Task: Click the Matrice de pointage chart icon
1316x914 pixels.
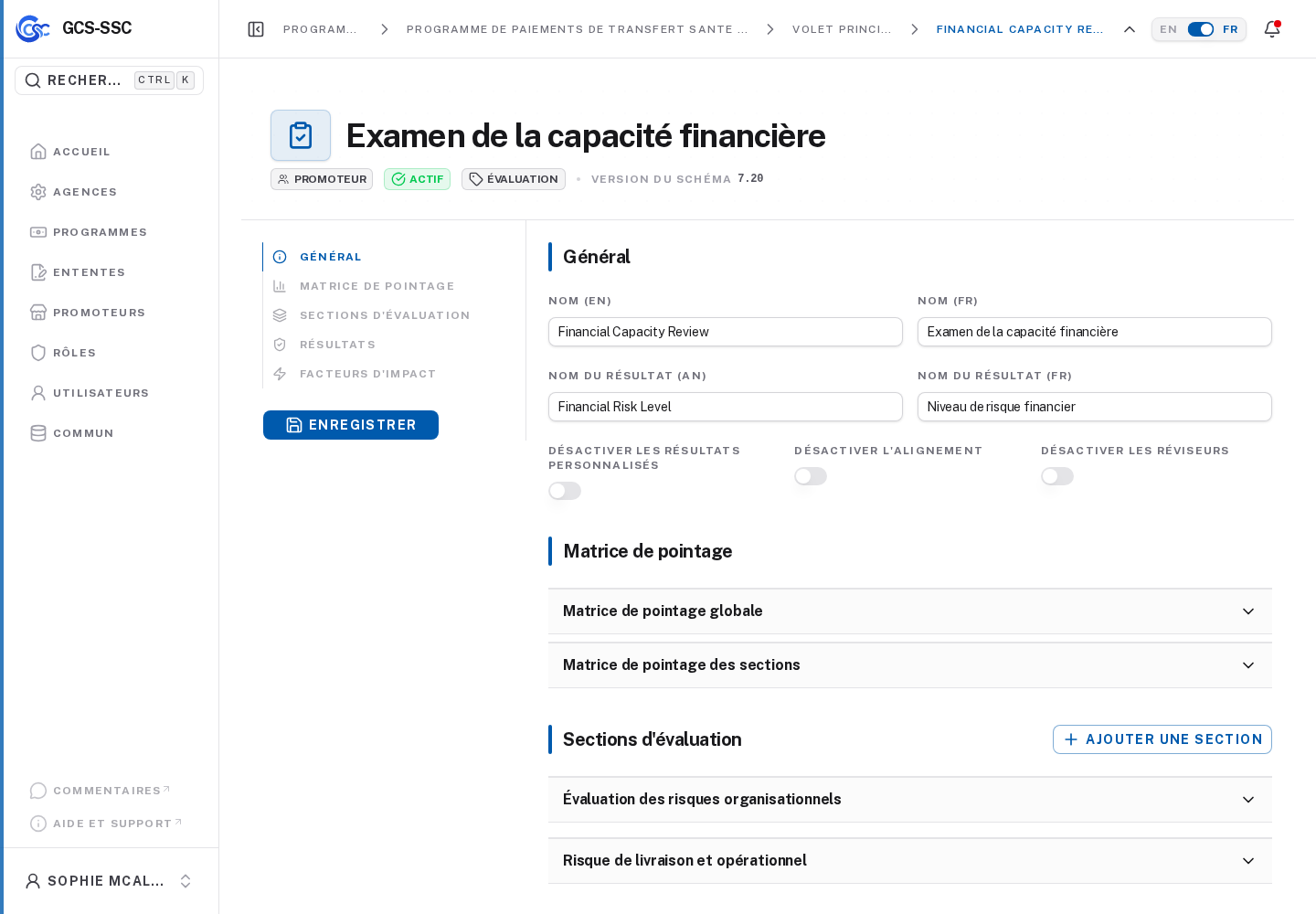Action: point(280,286)
